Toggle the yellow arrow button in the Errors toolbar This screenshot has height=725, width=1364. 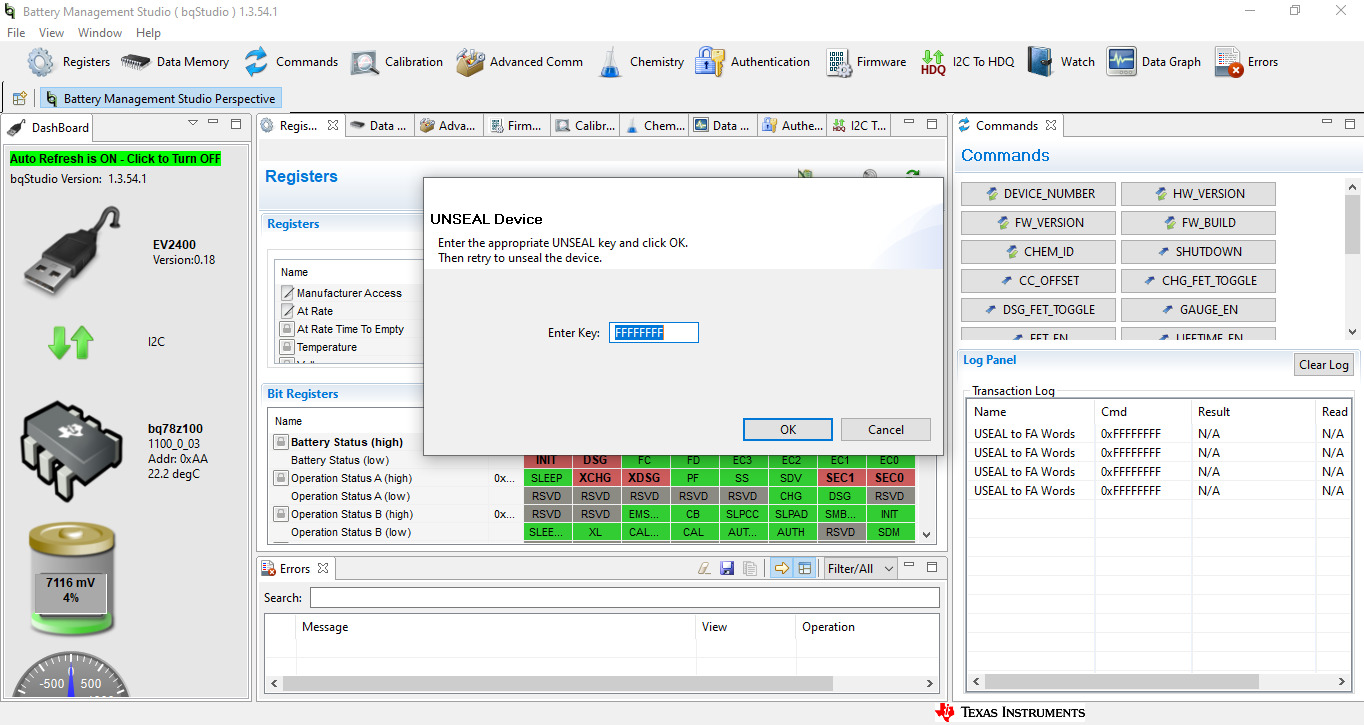[782, 568]
